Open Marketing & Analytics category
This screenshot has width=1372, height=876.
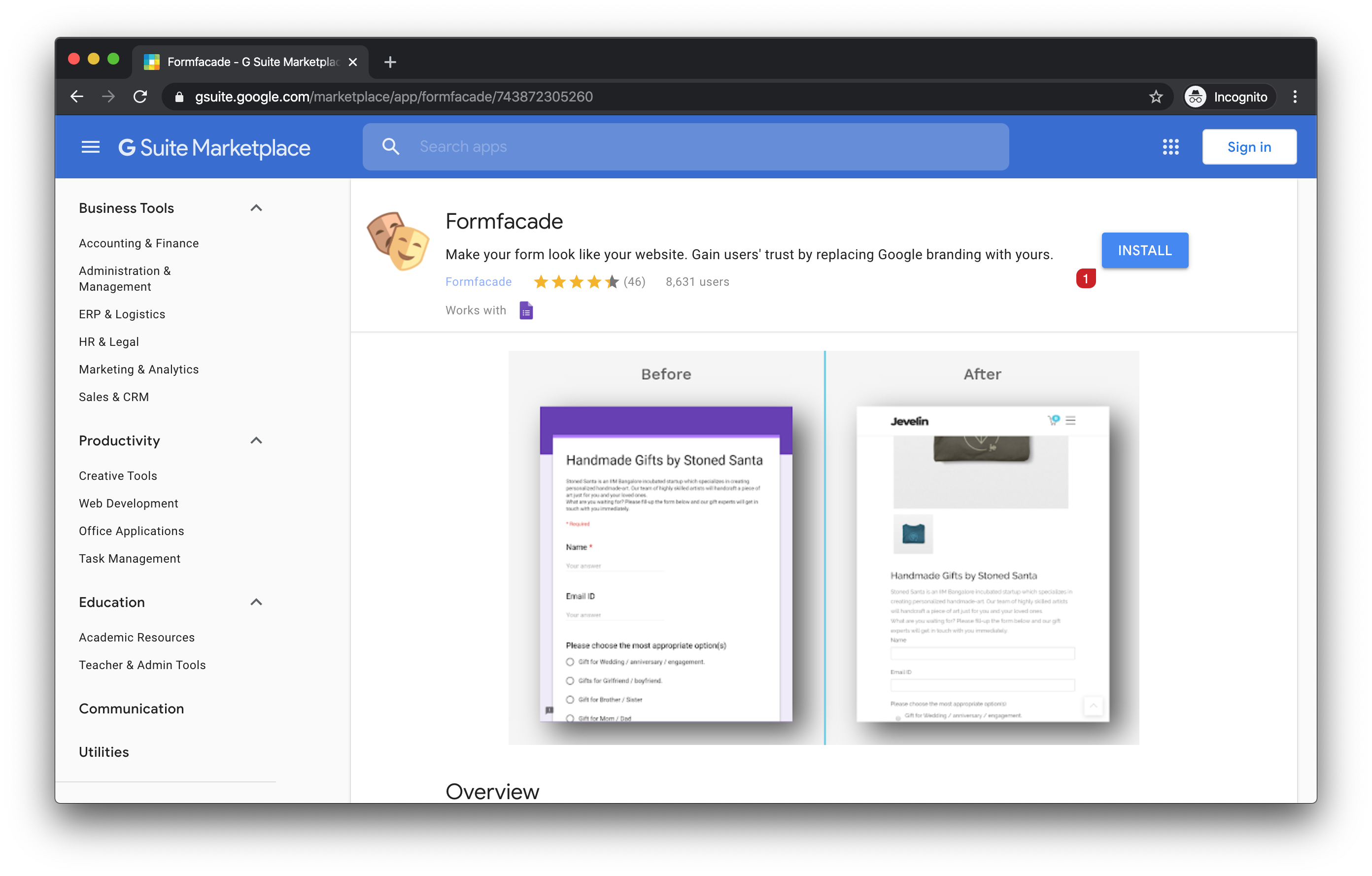click(x=138, y=369)
